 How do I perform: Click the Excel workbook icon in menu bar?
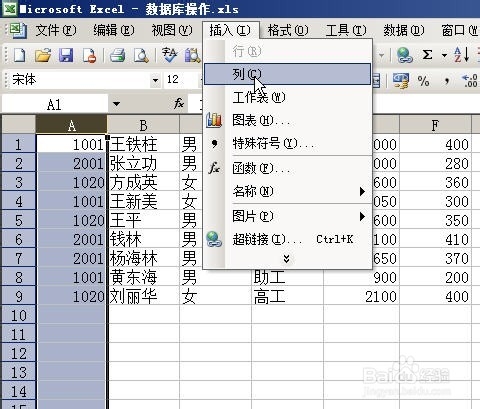tap(18, 31)
